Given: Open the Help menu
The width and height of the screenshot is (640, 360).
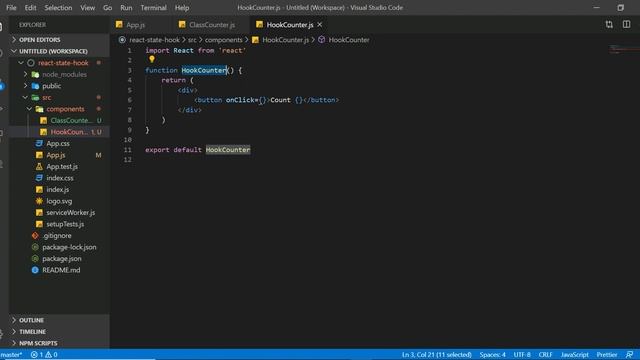Looking at the screenshot, I should 182,8.
